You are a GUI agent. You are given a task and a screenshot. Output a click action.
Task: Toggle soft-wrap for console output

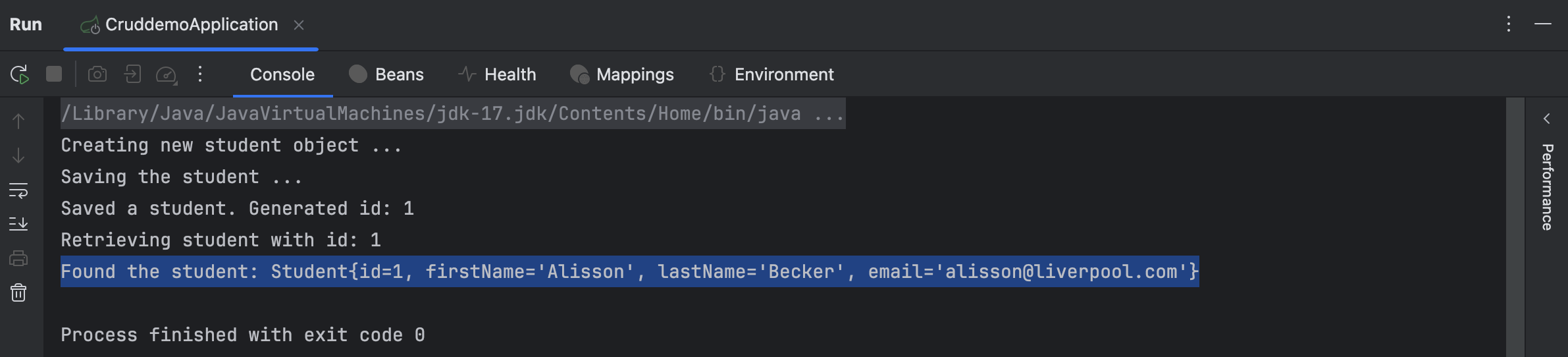pyautogui.click(x=18, y=190)
